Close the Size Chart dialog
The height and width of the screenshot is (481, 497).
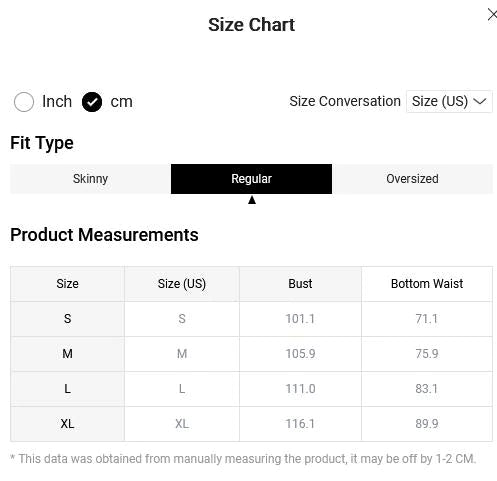(492, 15)
